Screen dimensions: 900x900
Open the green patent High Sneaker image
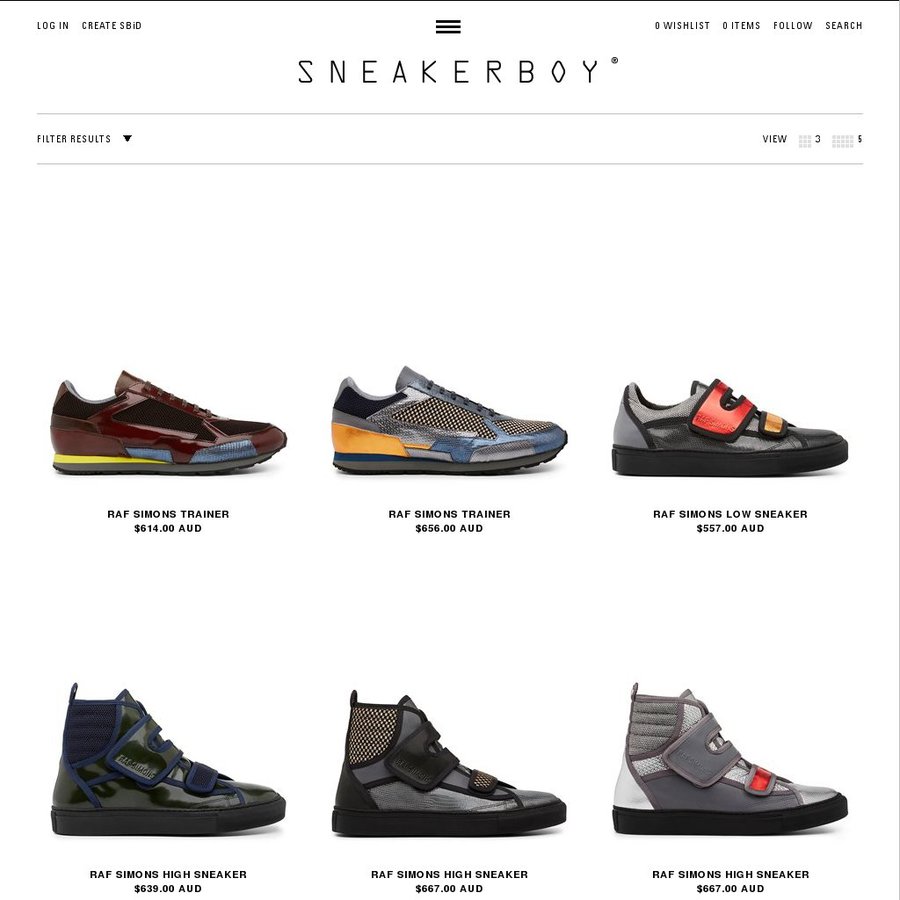pos(168,759)
